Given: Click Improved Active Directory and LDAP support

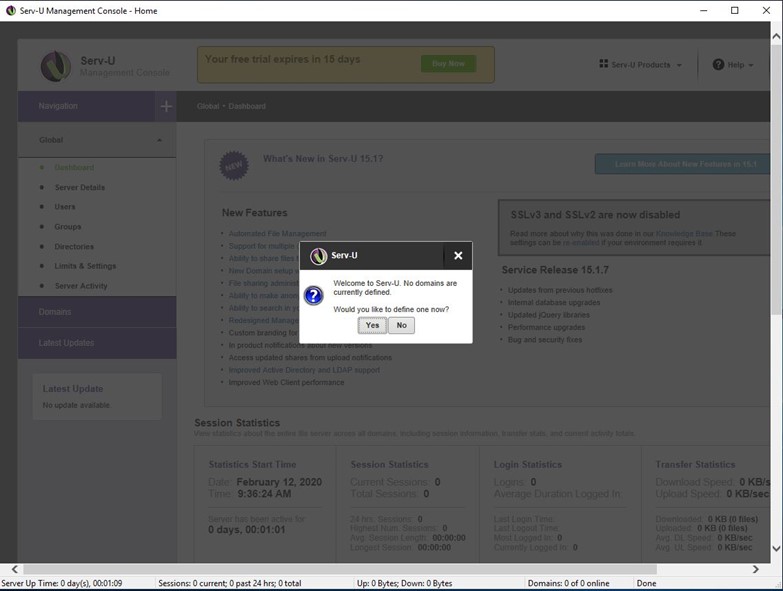Looking at the screenshot, I should pos(304,370).
